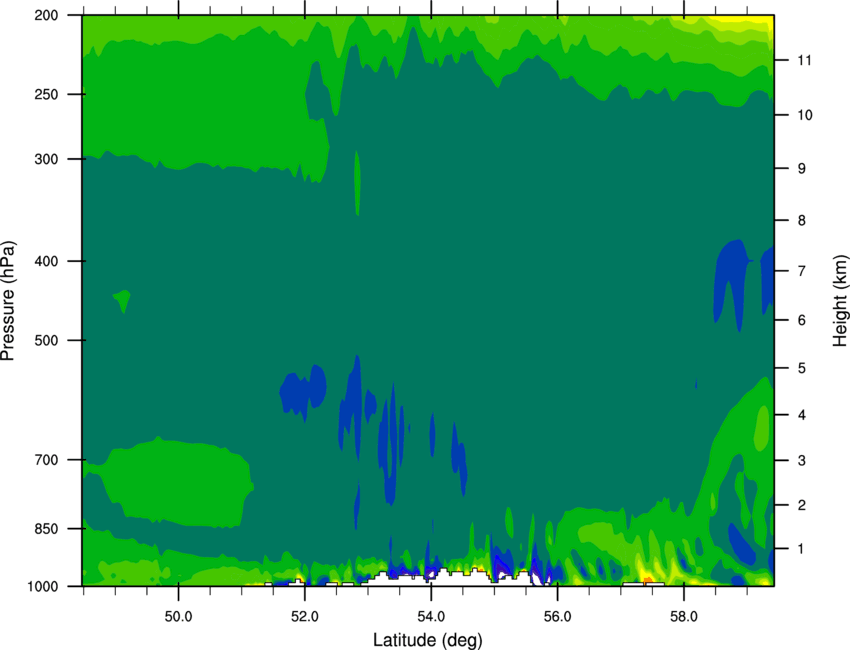Click the 1 km height label

801,549
